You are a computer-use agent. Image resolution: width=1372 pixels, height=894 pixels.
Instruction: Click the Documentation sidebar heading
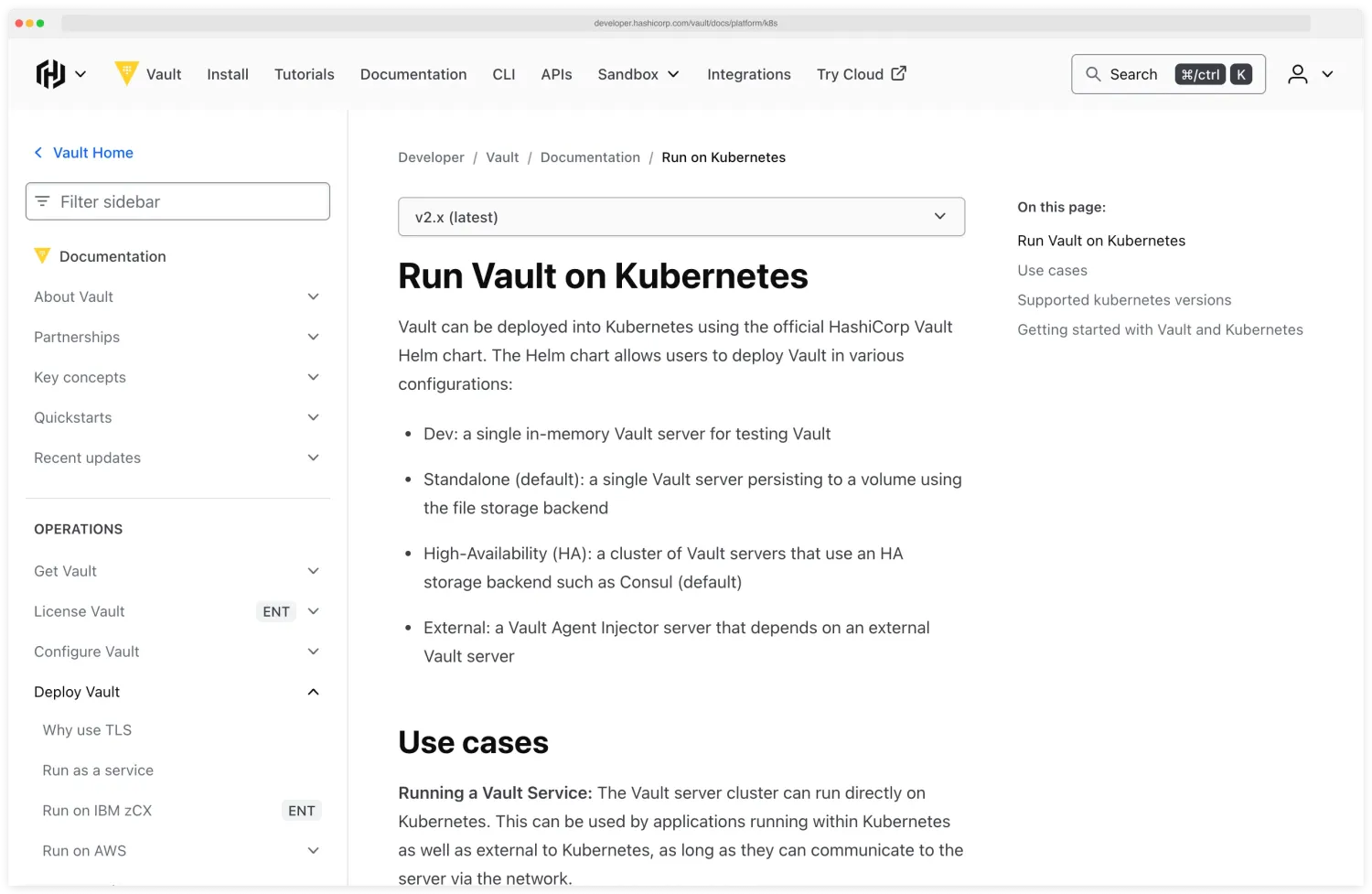tap(113, 256)
